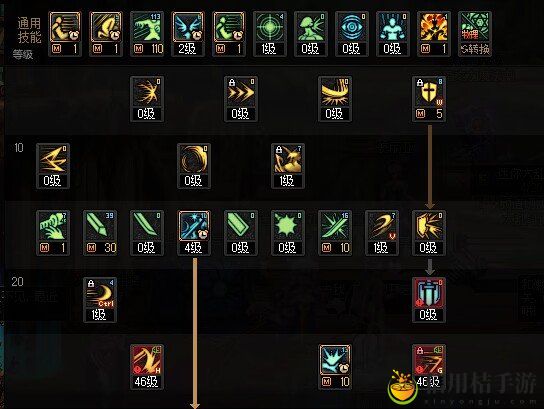Screen dimensions: 544x409
Task: Click the green crosshair target skill
Action: 270,27
